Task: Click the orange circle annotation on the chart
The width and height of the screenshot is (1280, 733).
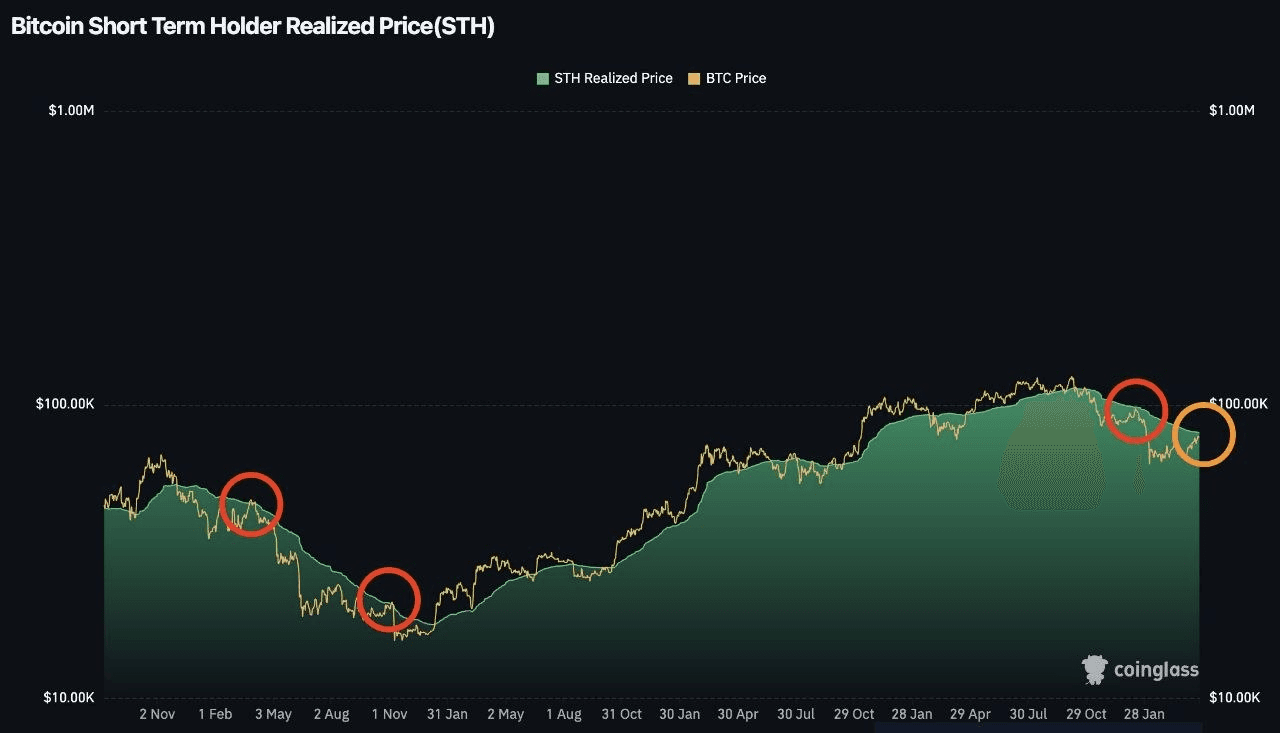Action: pos(1203,434)
